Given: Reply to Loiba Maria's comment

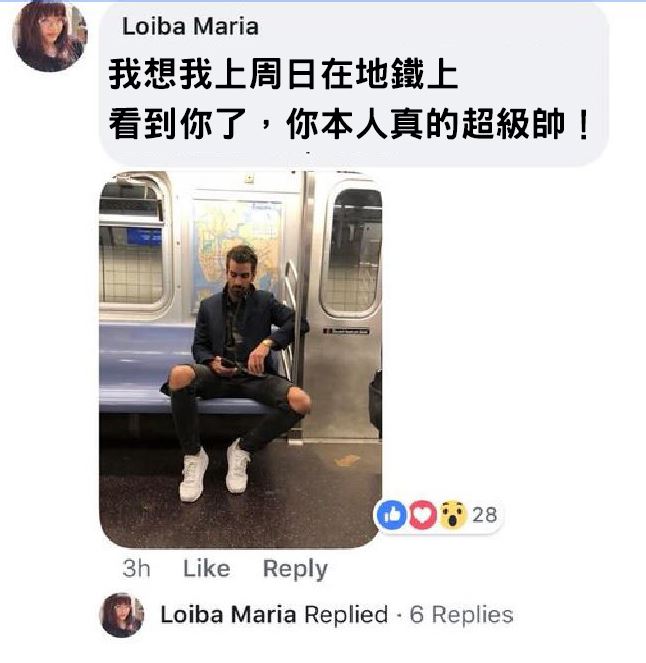Looking at the screenshot, I should [295, 569].
